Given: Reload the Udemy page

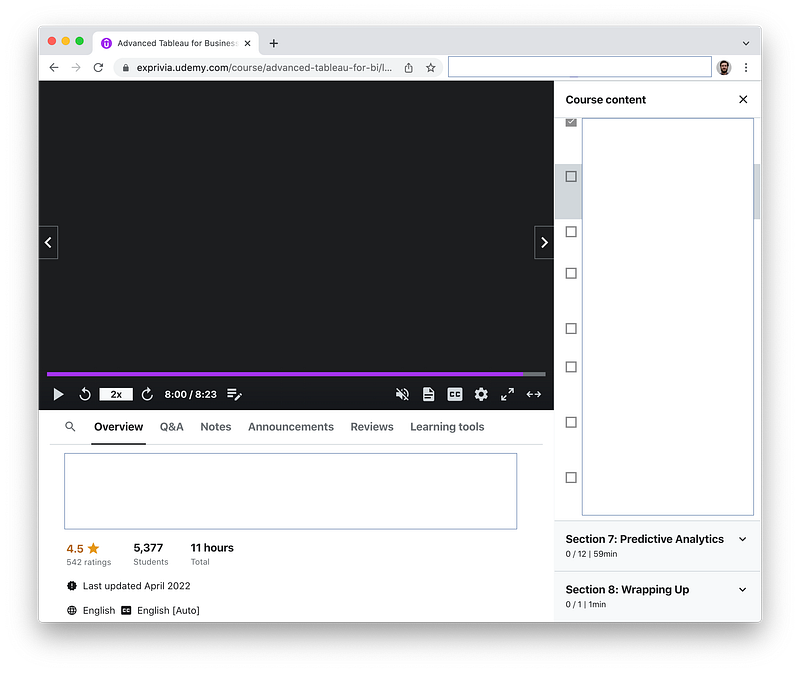Looking at the screenshot, I should (98, 67).
